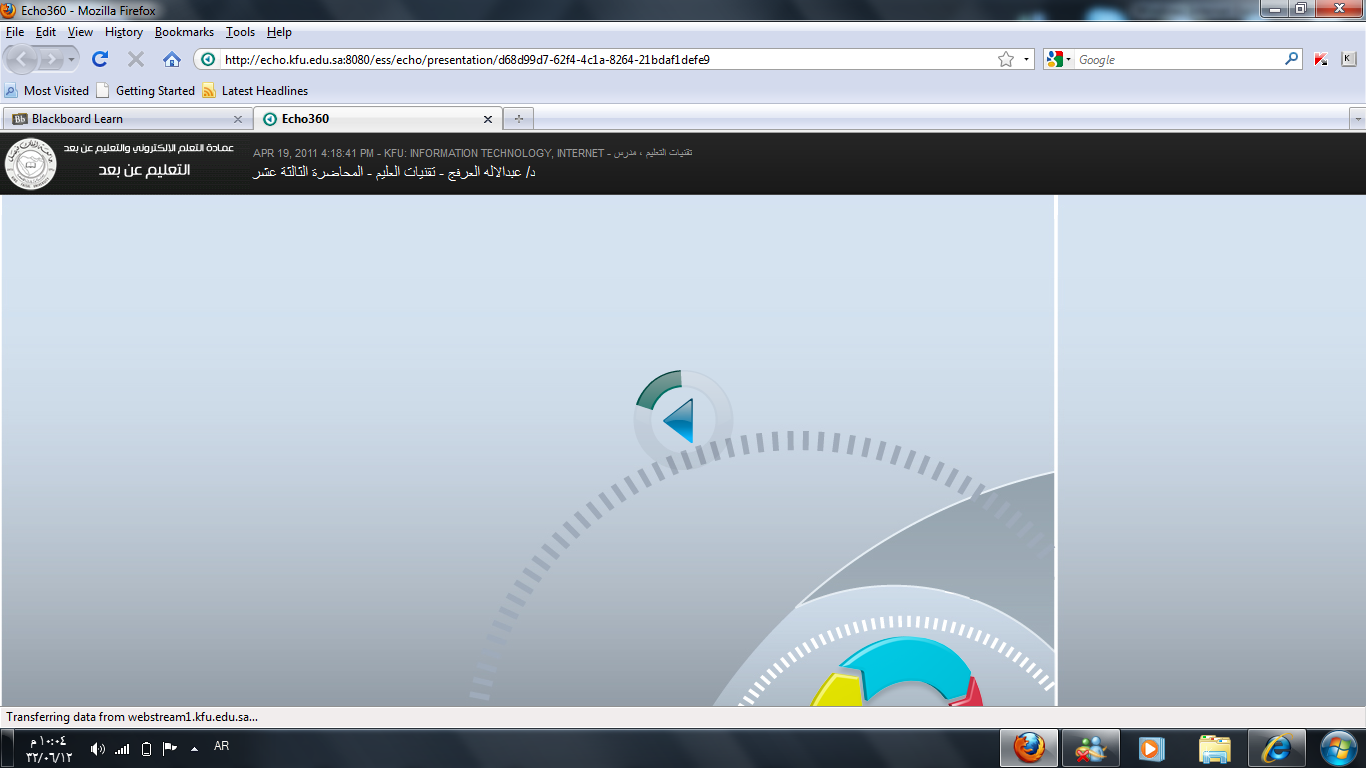Open a new tab with plus button
This screenshot has width=1366, height=768.
518,119
